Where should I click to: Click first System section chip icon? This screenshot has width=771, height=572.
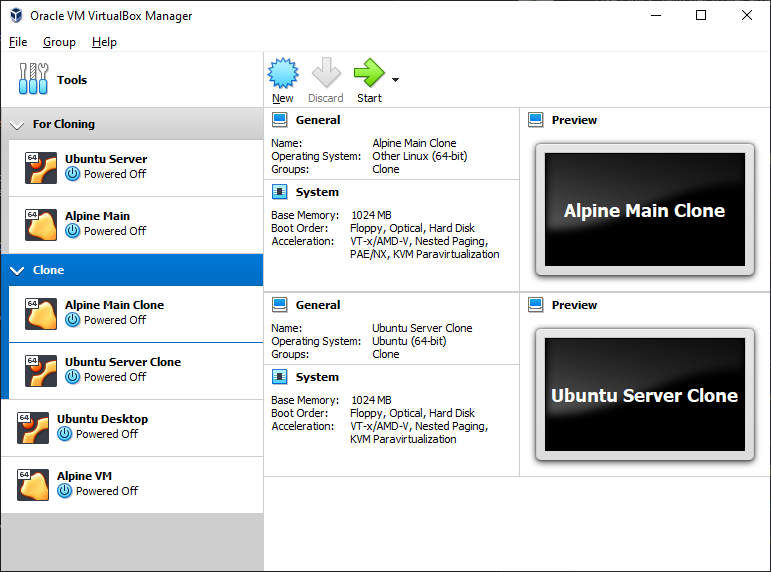coord(280,192)
